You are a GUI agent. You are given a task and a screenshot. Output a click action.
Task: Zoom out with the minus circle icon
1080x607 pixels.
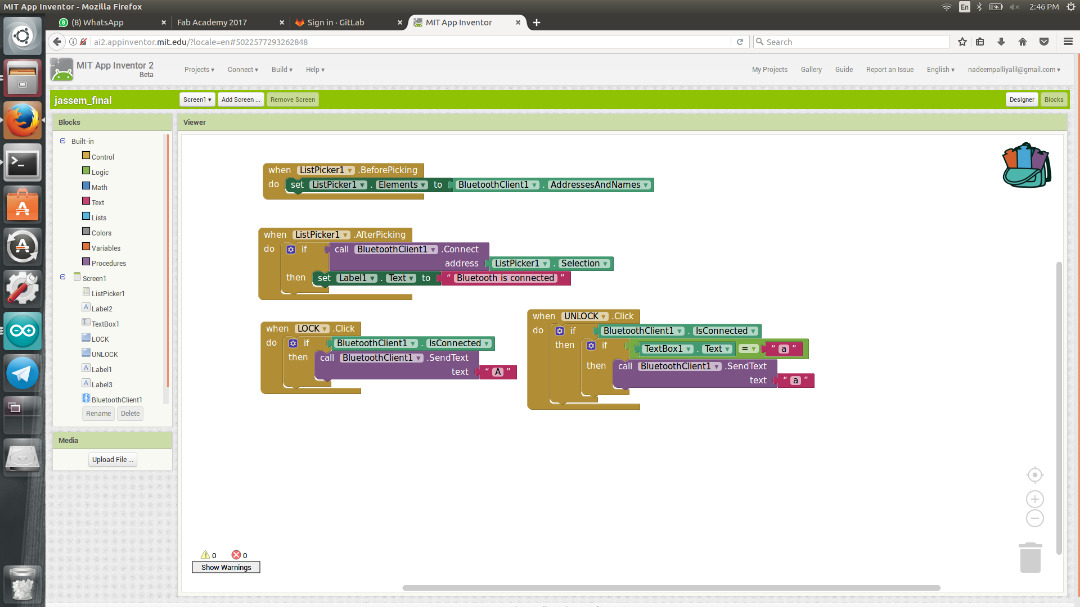point(1035,518)
